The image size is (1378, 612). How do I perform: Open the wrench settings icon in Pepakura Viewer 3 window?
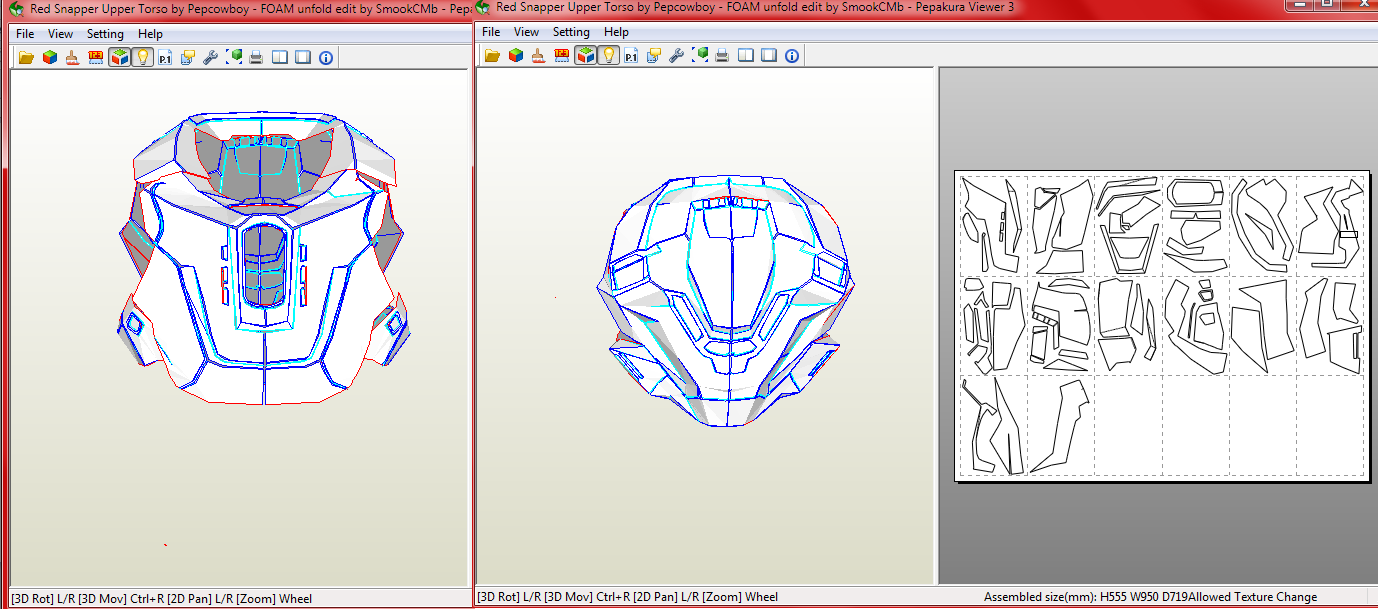[x=677, y=55]
